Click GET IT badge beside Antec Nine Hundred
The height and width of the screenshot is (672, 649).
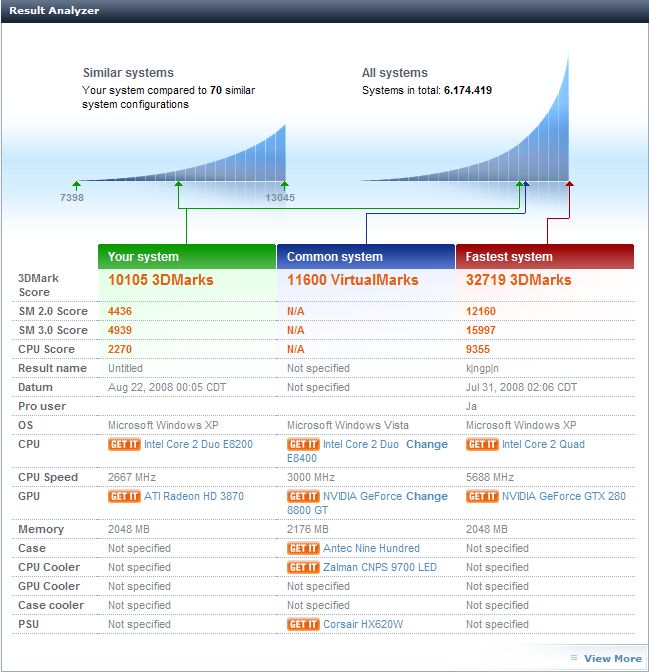[303, 548]
